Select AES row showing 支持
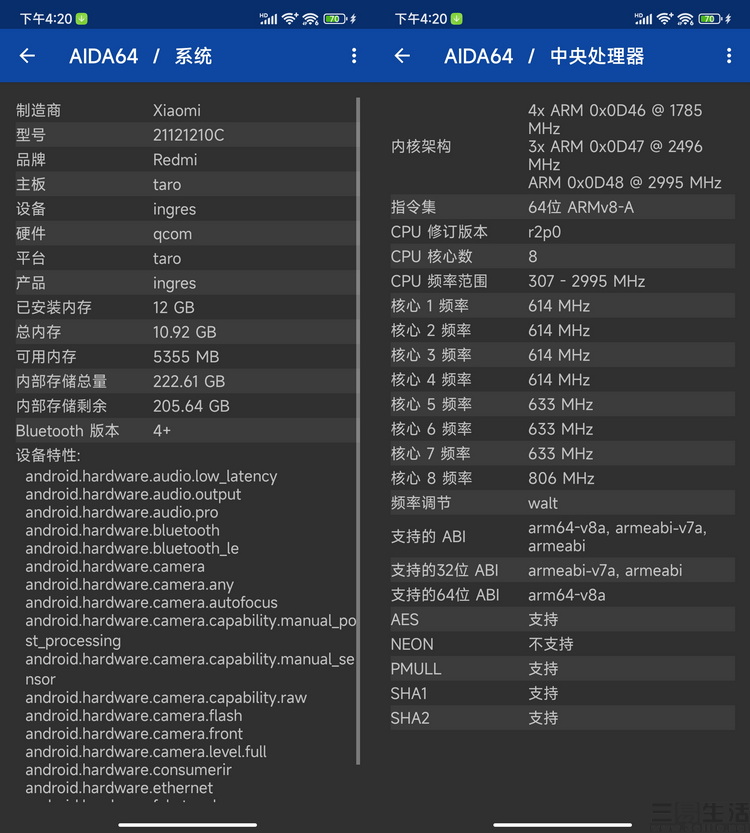This screenshot has height=833, width=750. [562, 619]
